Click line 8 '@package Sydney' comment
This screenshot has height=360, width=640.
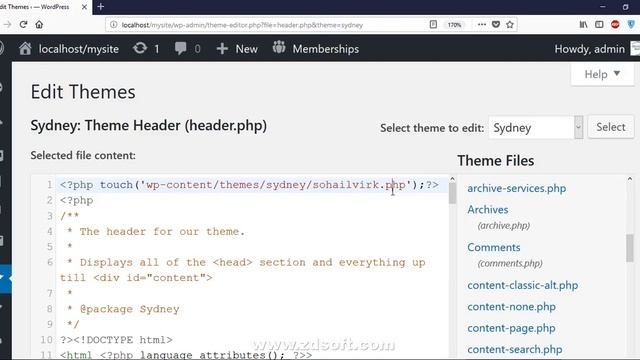tap(129, 309)
